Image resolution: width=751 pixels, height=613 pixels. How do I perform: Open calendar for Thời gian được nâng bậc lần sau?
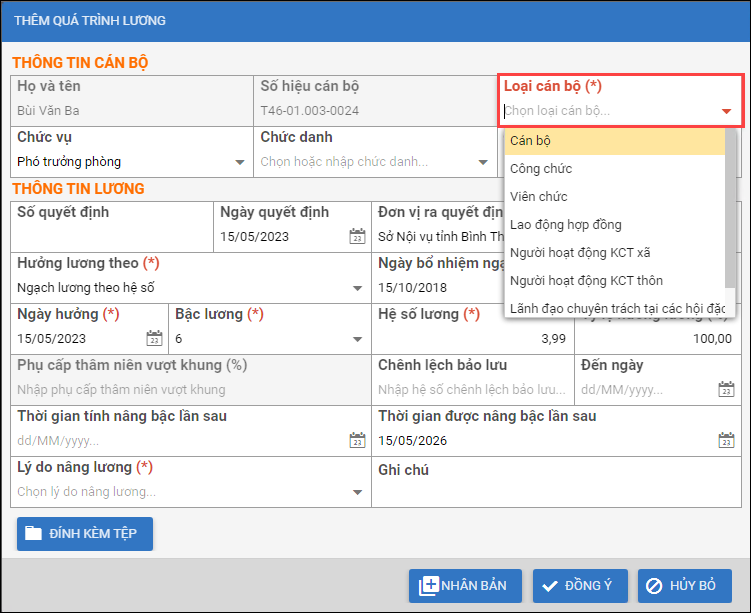(x=725, y=440)
